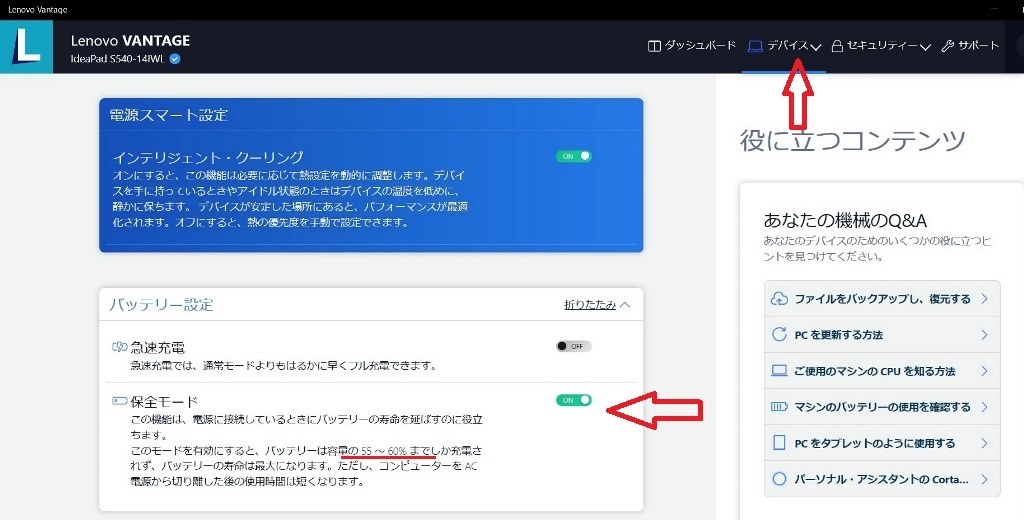This screenshot has width=1024, height=520.
Task: Click the Lenovo Vantage window title bar text
Action: (37, 10)
